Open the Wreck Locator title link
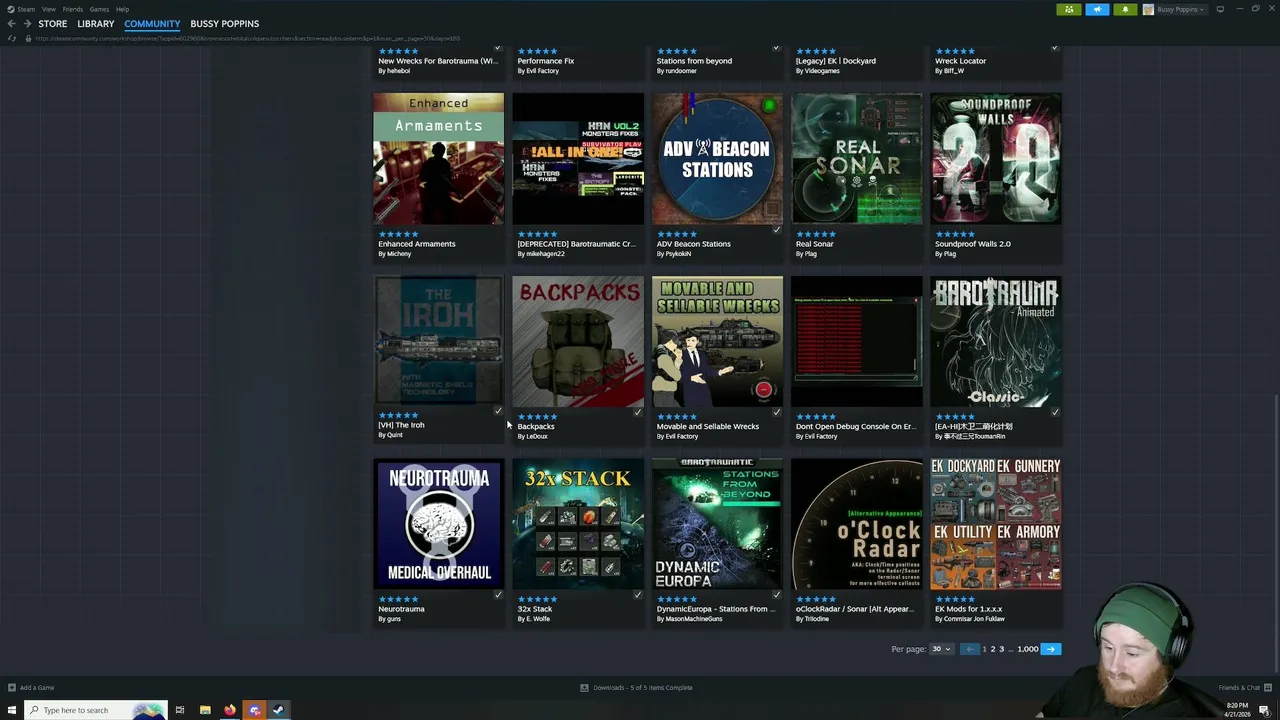 pyautogui.click(x=960, y=61)
